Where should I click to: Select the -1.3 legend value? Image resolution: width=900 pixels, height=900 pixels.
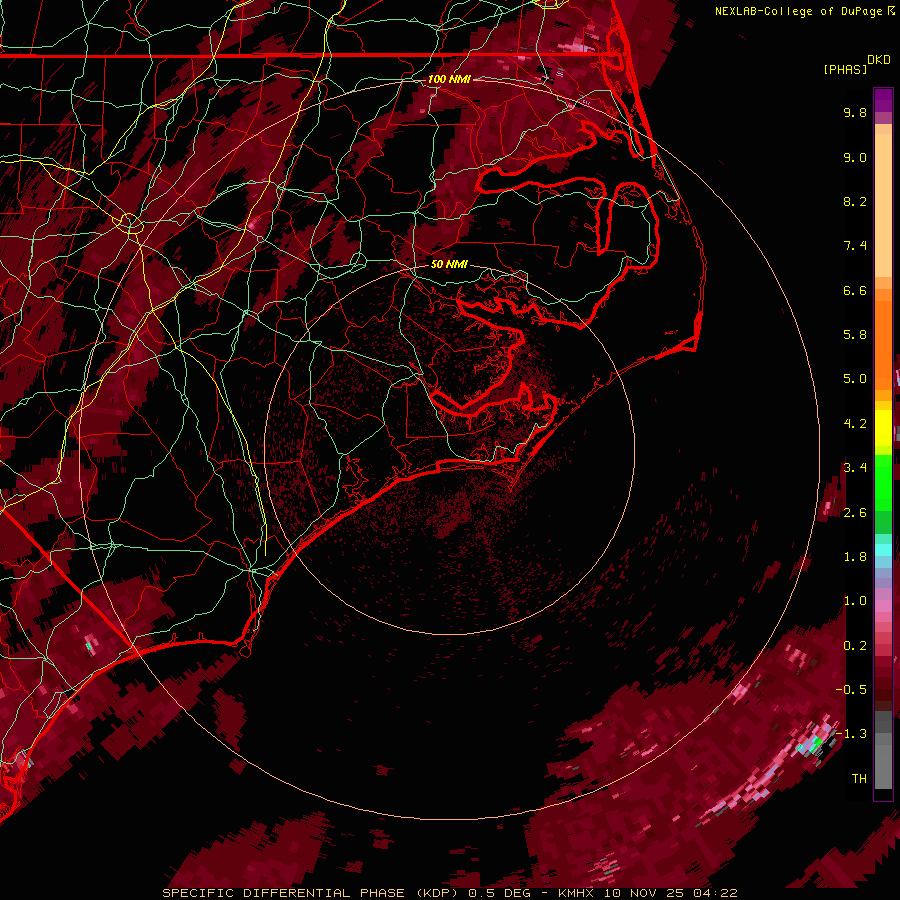coord(851,734)
